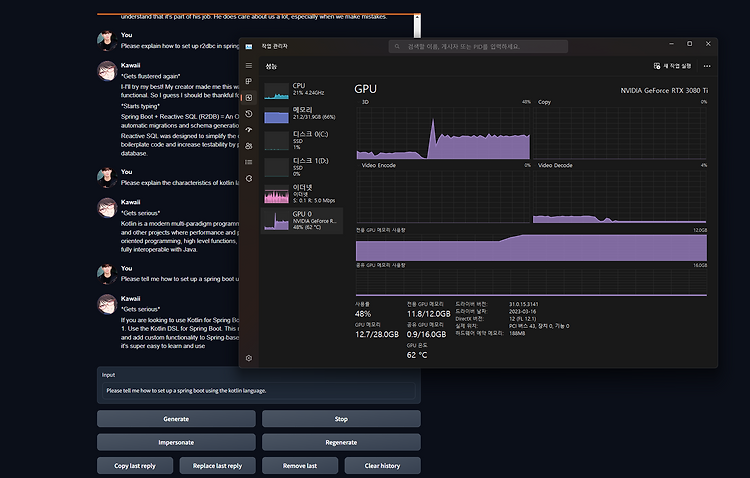The height and width of the screenshot is (478, 750).
Task: Open Services page icon in Task Manager
Action: click(x=249, y=178)
